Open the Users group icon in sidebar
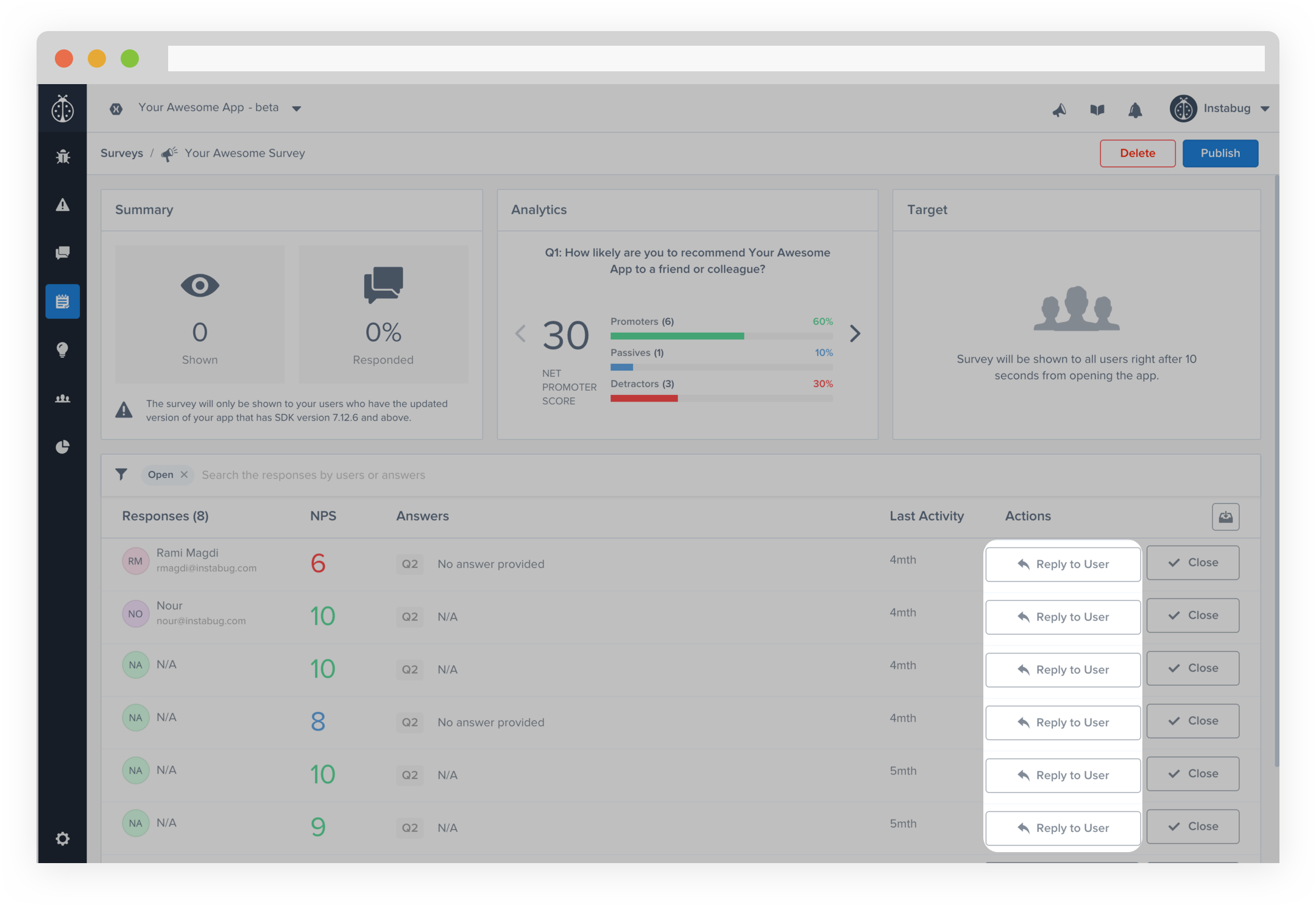 coord(63,399)
